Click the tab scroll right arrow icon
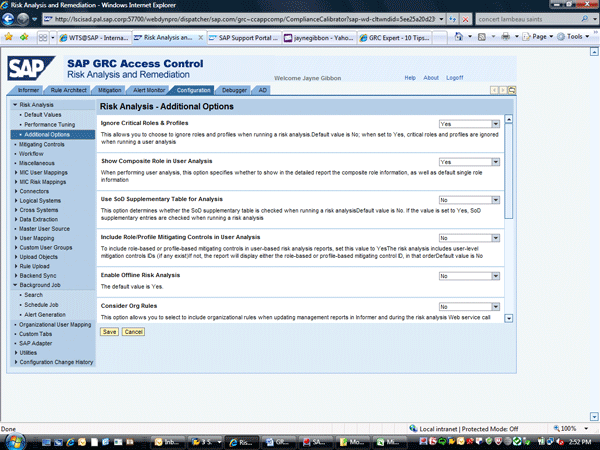600x450 pixels. (x=503, y=90)
